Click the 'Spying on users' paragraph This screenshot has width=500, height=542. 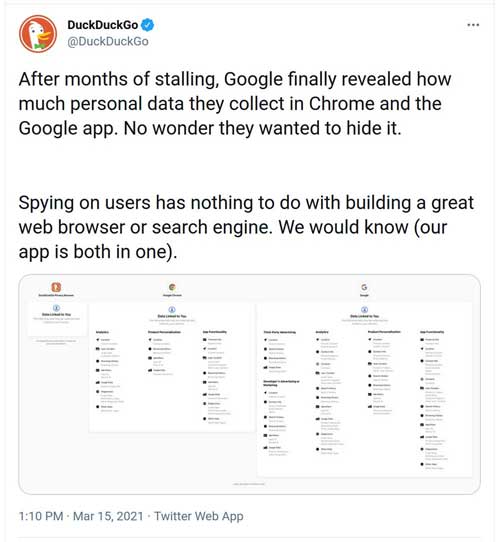pos(246,227)
